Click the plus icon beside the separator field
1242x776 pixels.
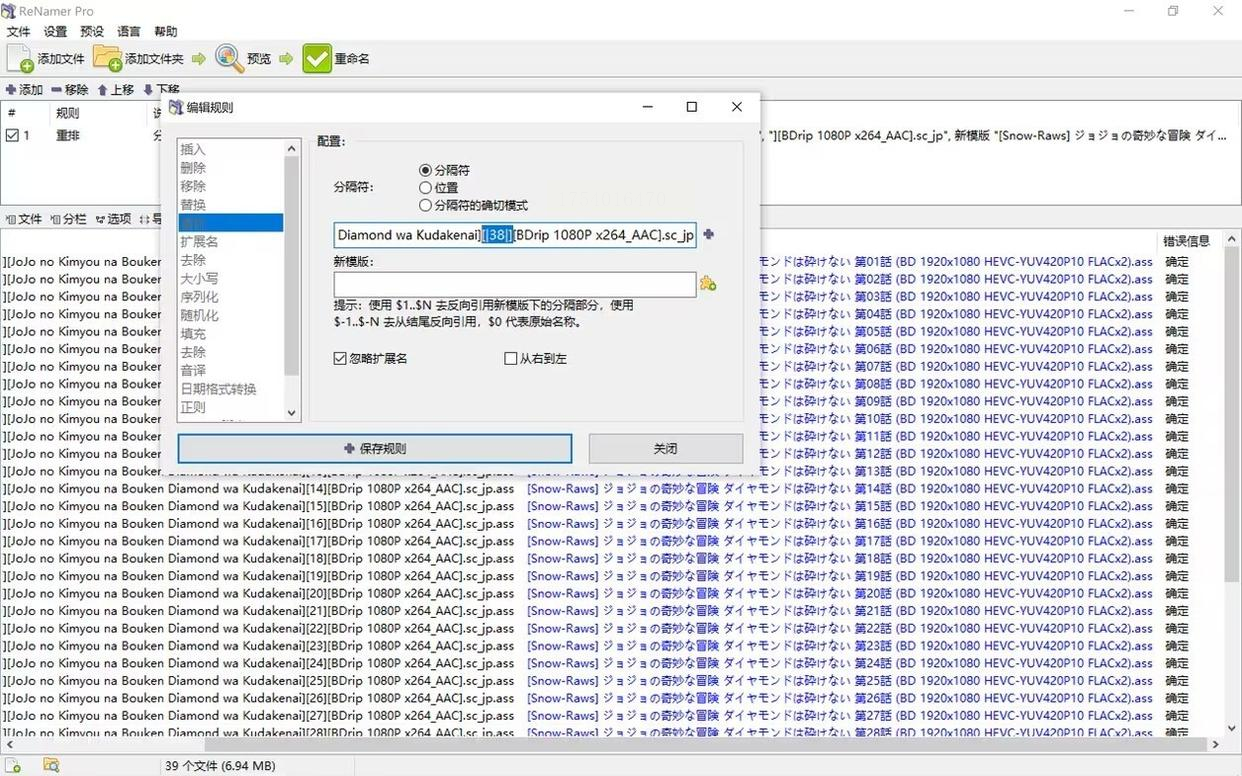(709, 235)
